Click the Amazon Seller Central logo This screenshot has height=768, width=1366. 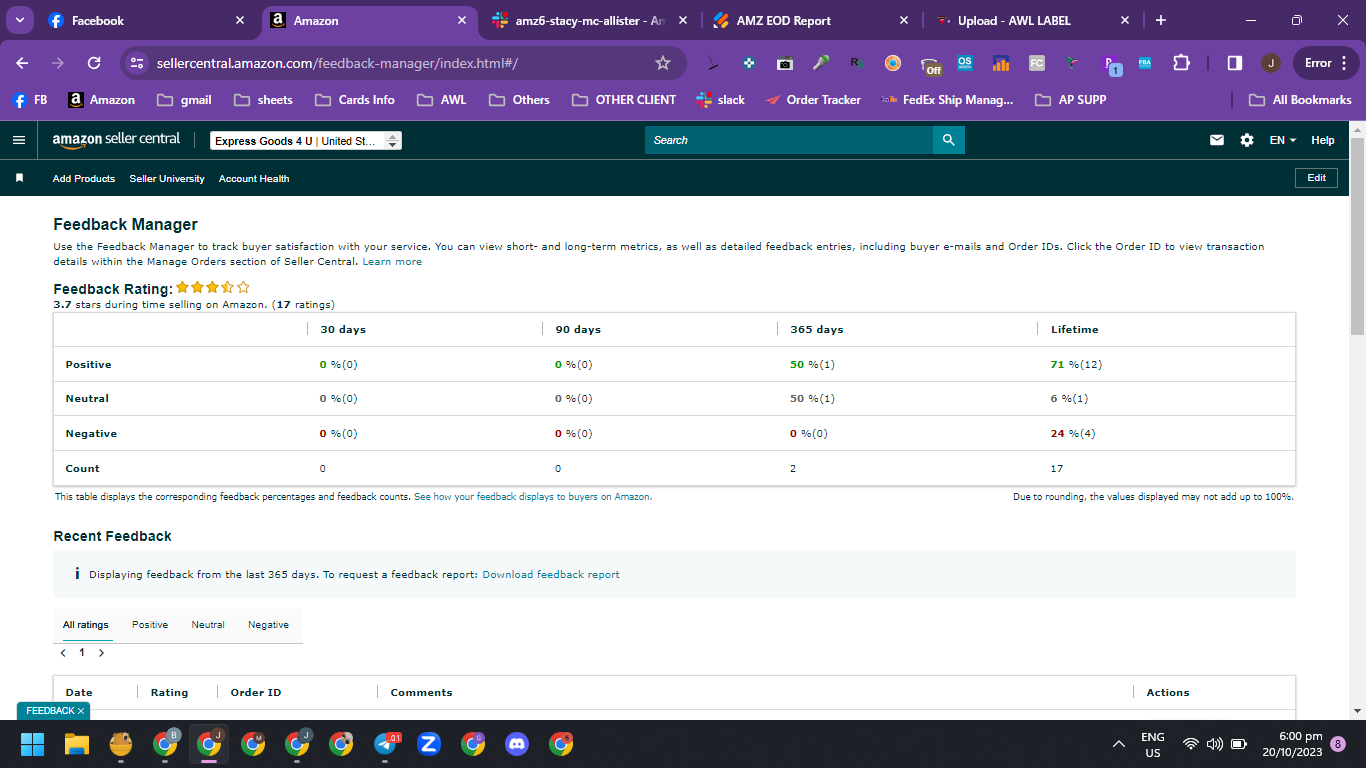[x=116, y=140]
